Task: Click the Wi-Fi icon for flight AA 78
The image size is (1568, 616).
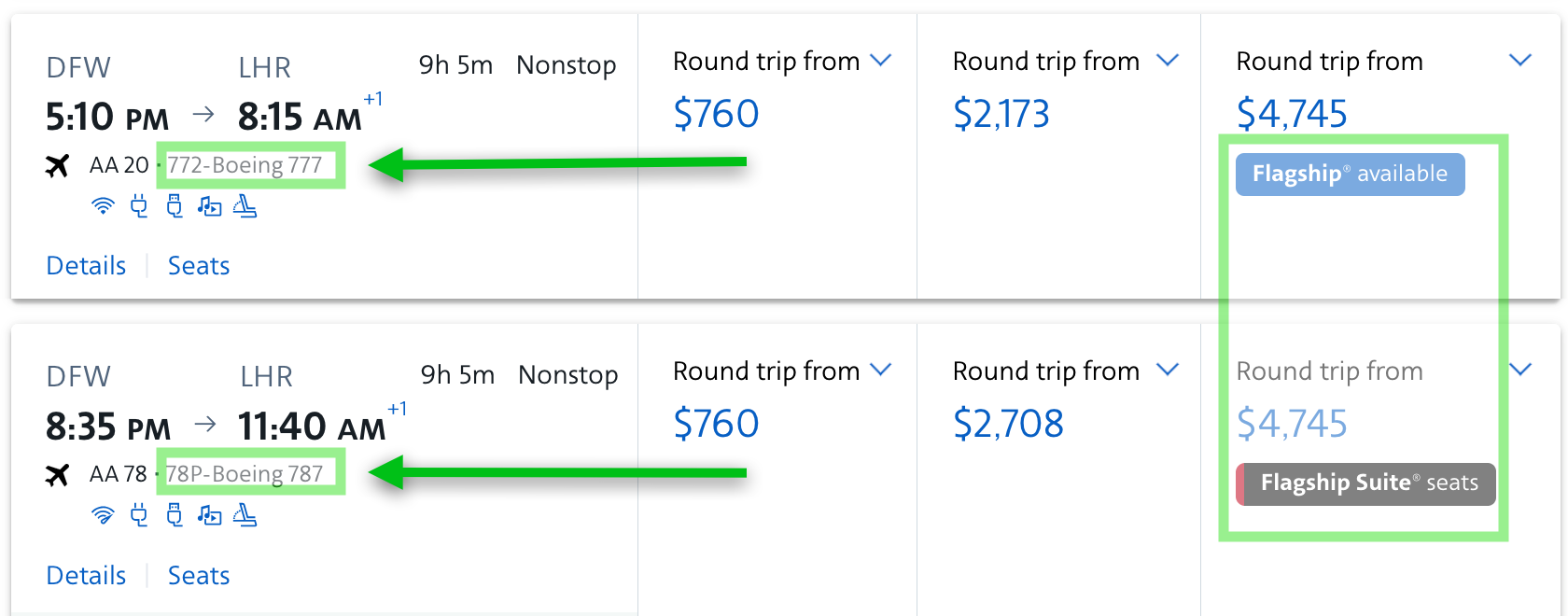Action: 103,515
